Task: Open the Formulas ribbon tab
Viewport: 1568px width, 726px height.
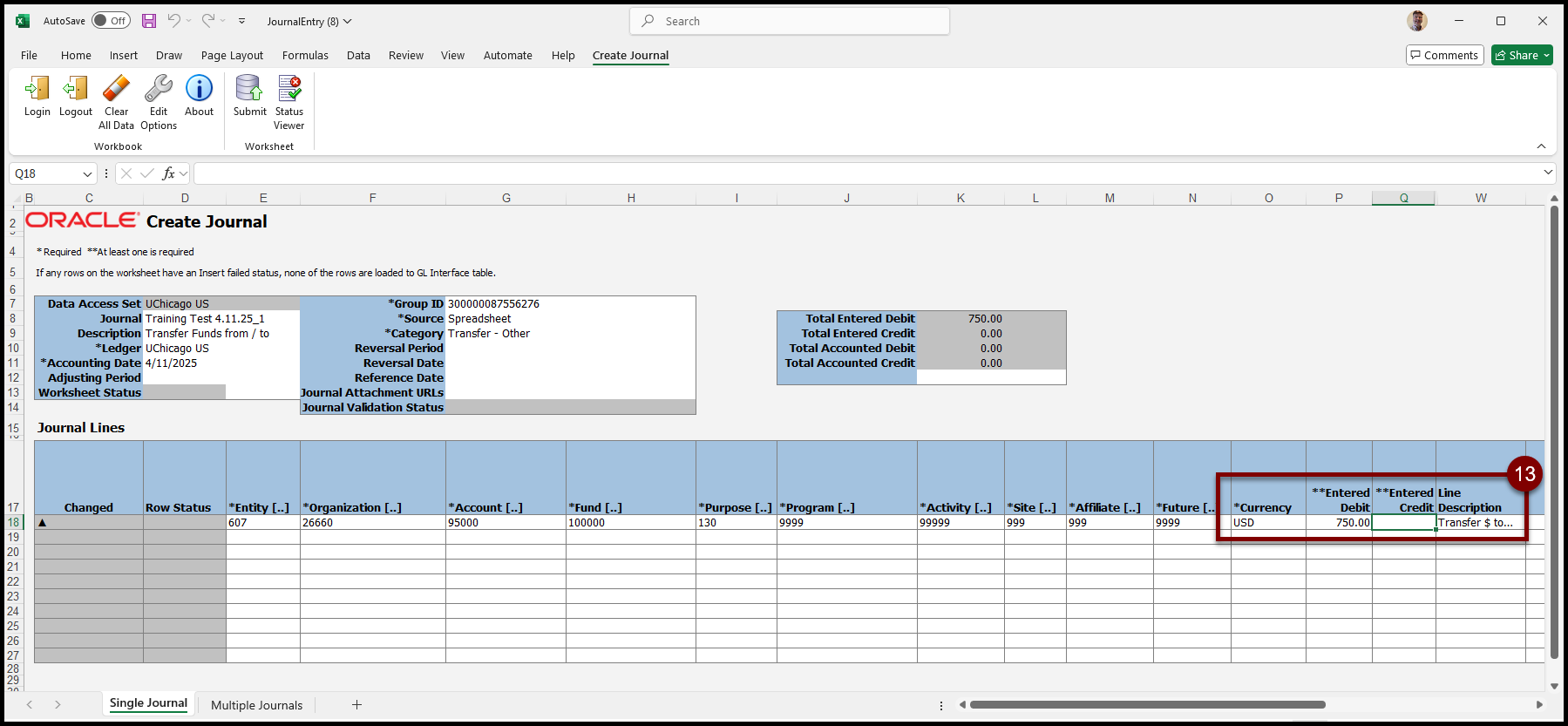Action: tap(305, 55)
